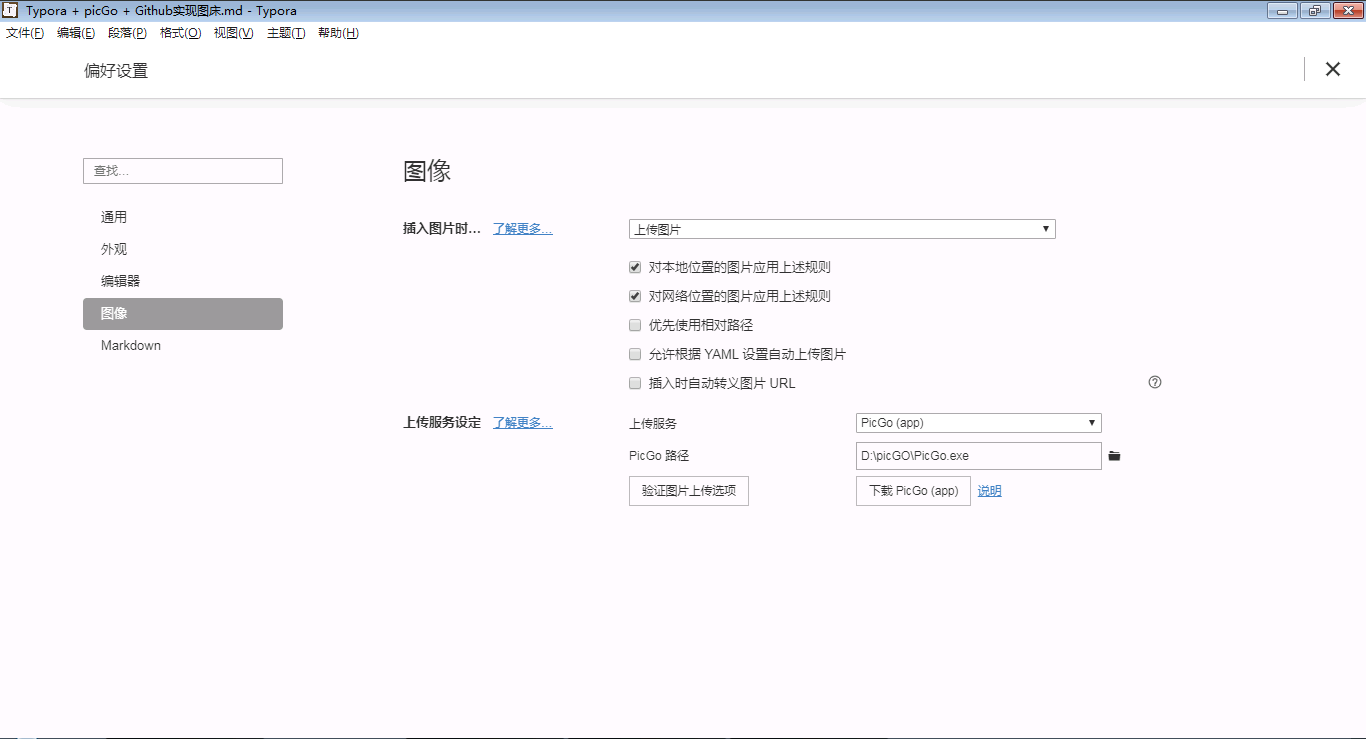The height and width of the screenshot is (739, 1366).
Task: Click the folder icon beside PicGo path
Action: pos(1115,456)
